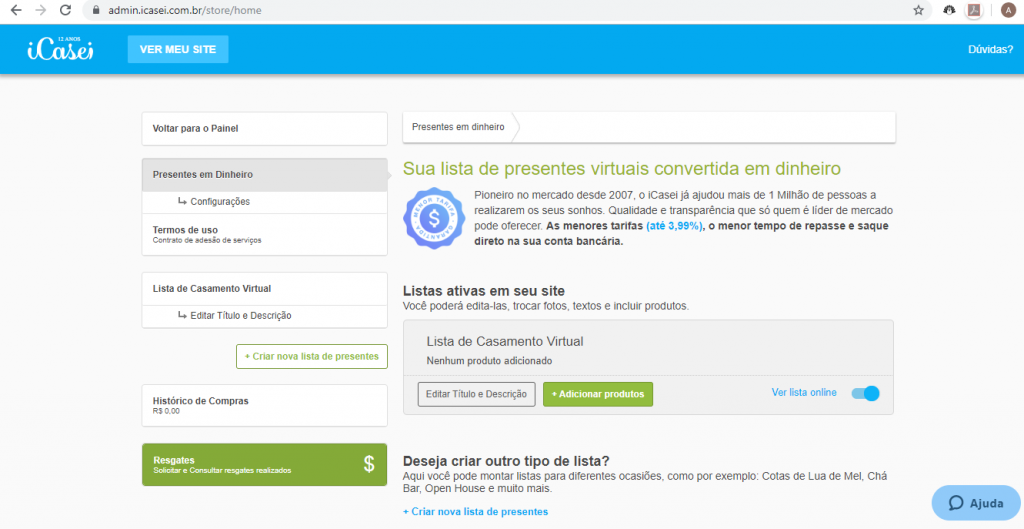This screenshot has height=529, width=1024.
Task: Click the grey Editar Título e Descrição button
Action: 476,394
